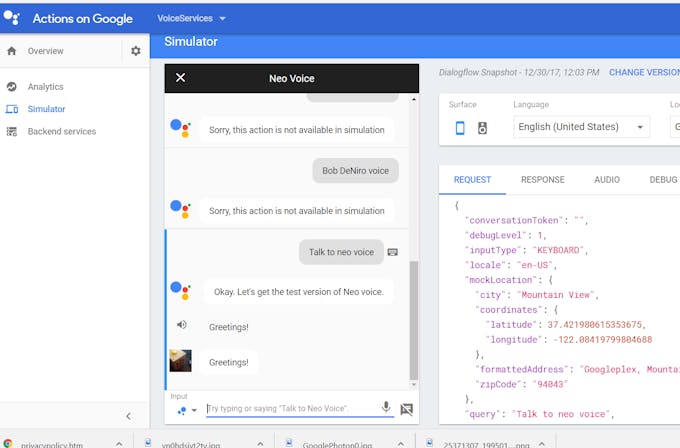Click the Talk to neo voice bubble

(x=341, y=252)
